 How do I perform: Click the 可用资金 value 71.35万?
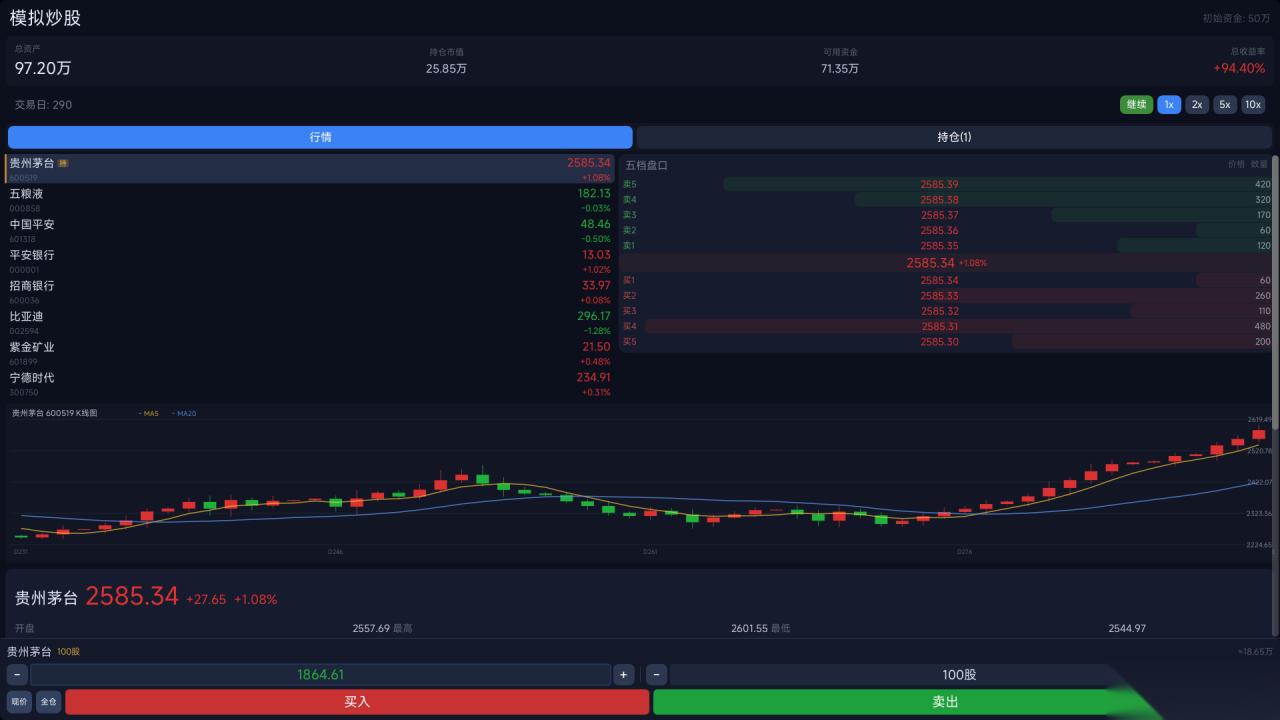tap(840, 69)
